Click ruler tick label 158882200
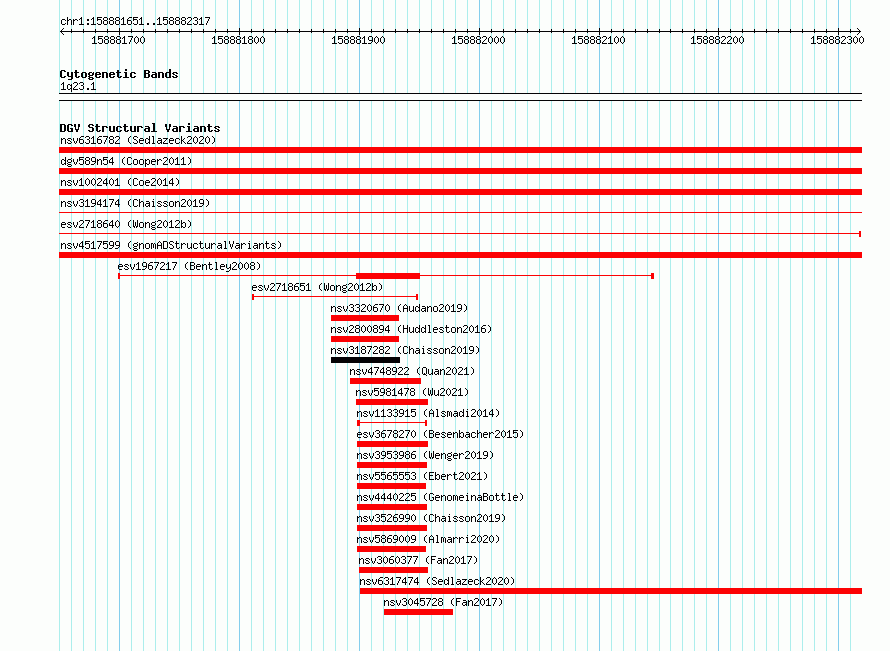 [x=717, y=40]
